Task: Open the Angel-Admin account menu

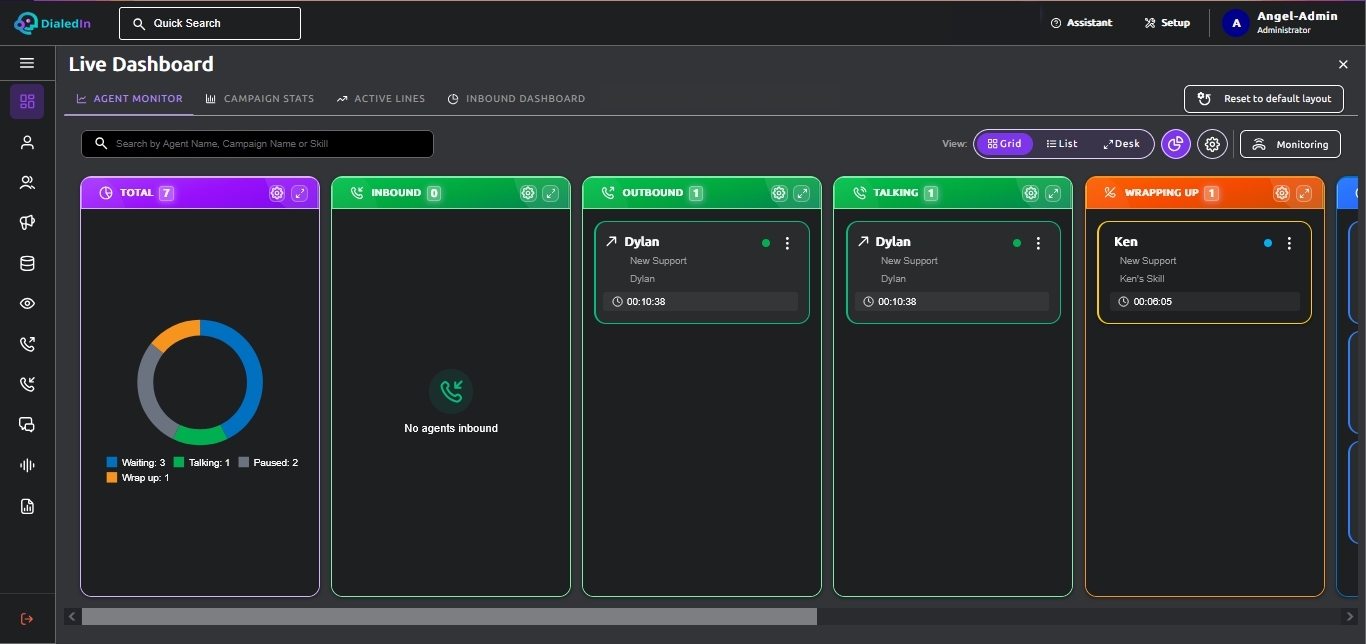Action: [1280, 23]
